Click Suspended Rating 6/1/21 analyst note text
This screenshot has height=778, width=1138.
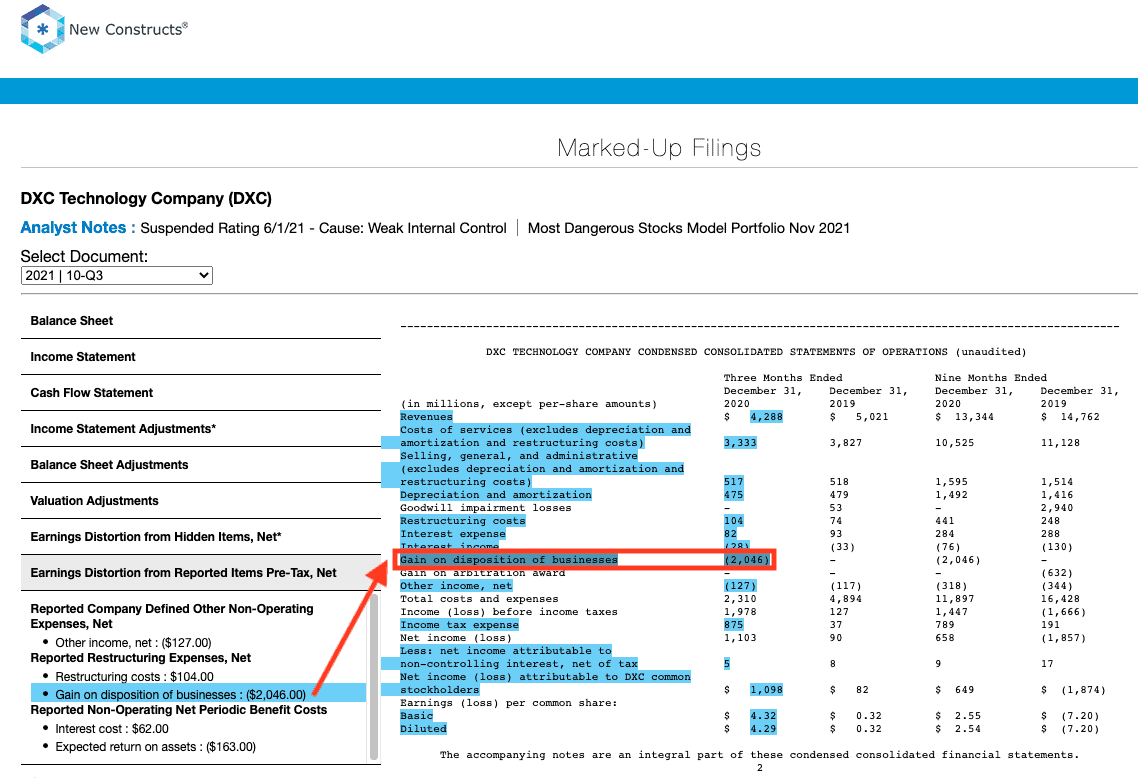pyautogui.click(x=324, y=228)
